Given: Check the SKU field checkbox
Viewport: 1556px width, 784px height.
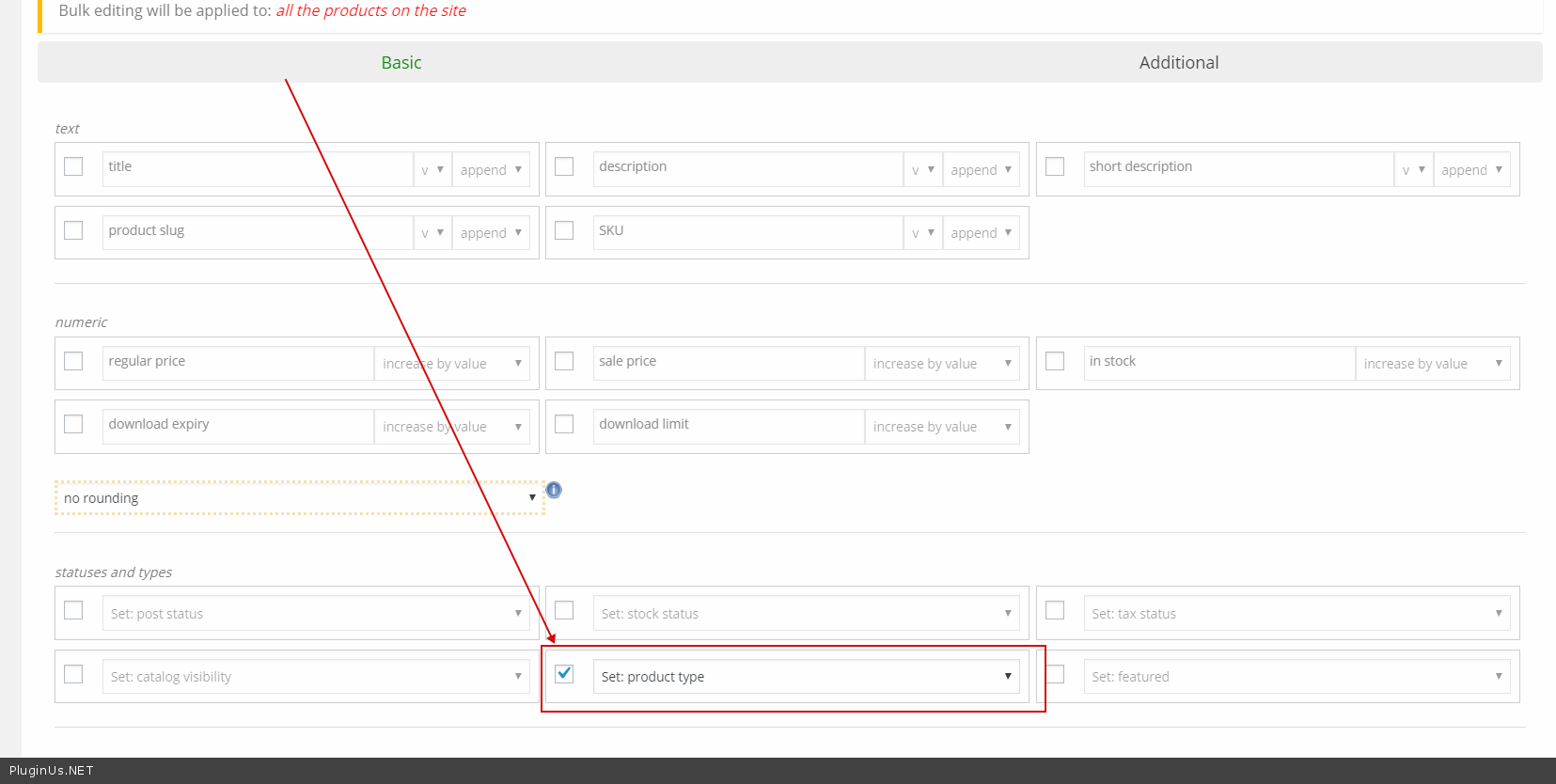Looking at the screenshot, I should (564, 230).
